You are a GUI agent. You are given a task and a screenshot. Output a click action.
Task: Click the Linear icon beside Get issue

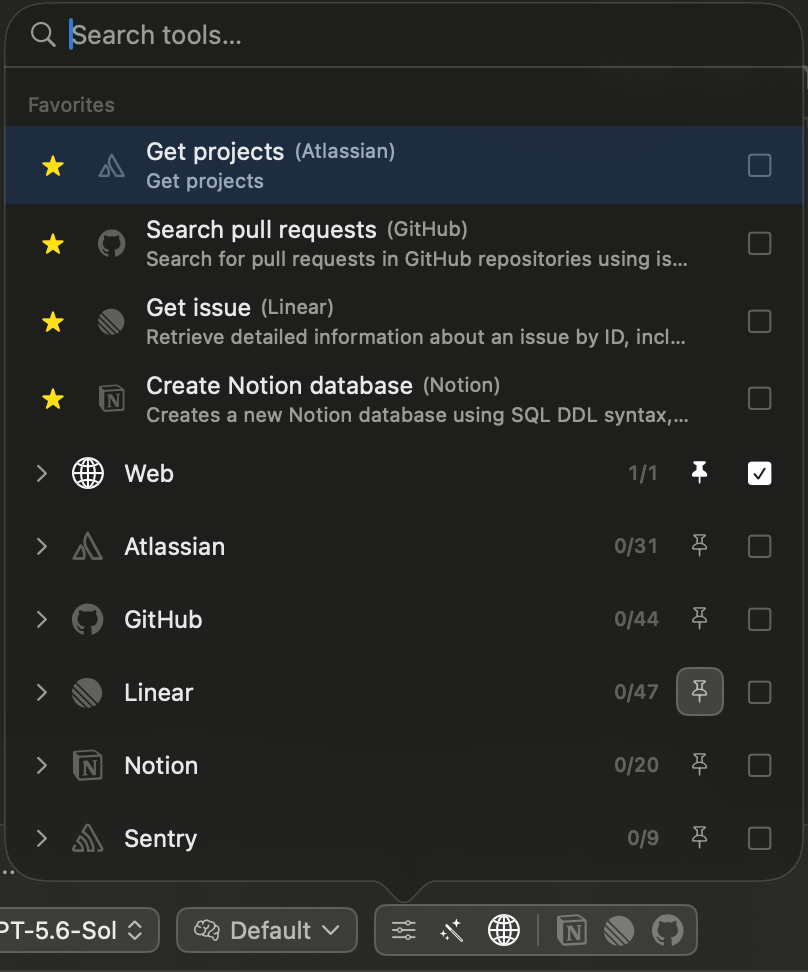point(112,322)
